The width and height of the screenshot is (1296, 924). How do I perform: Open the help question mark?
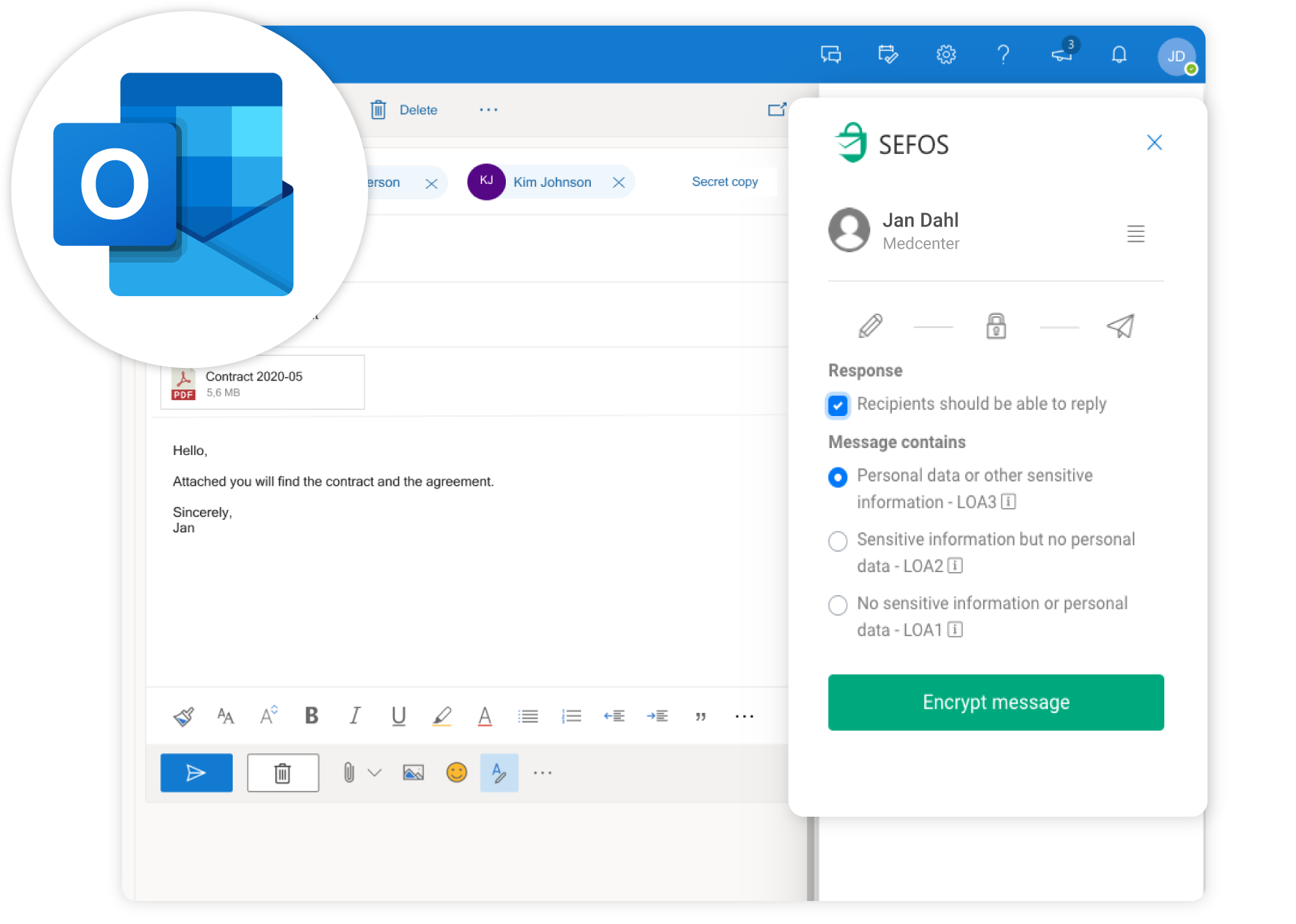coord(1003,54)
